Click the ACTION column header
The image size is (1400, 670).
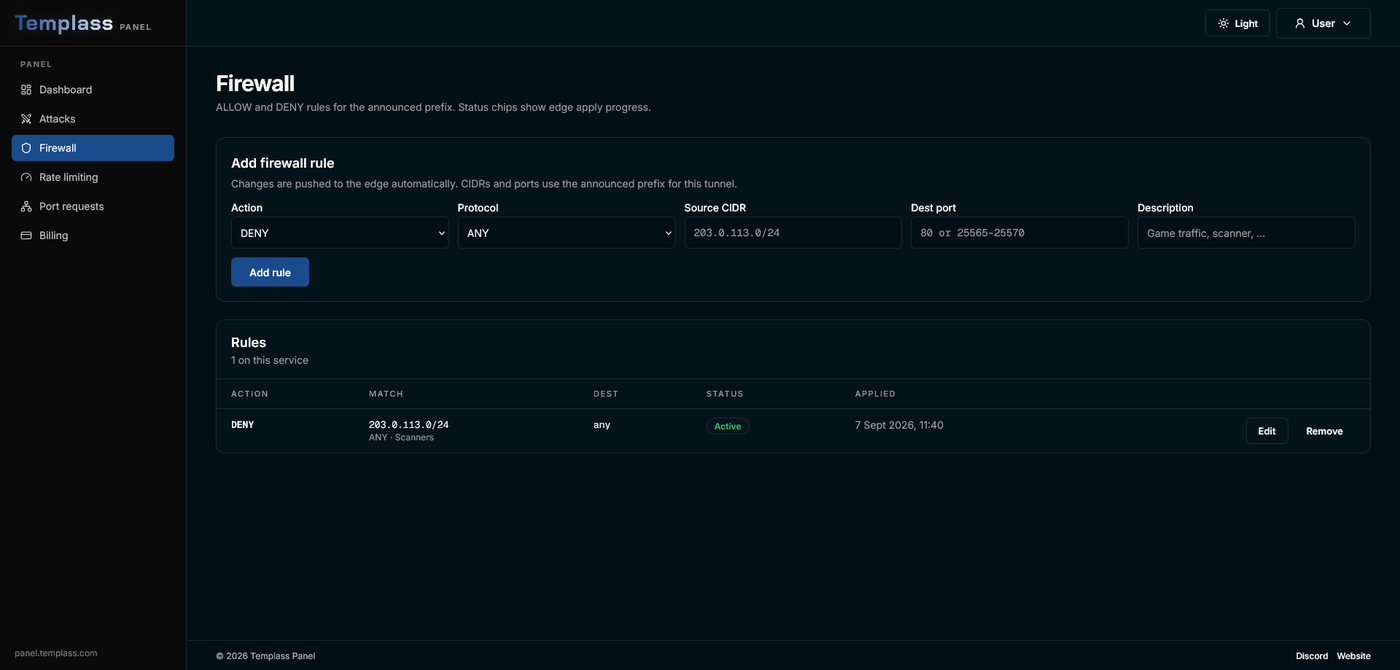click(x=250, y=394)
